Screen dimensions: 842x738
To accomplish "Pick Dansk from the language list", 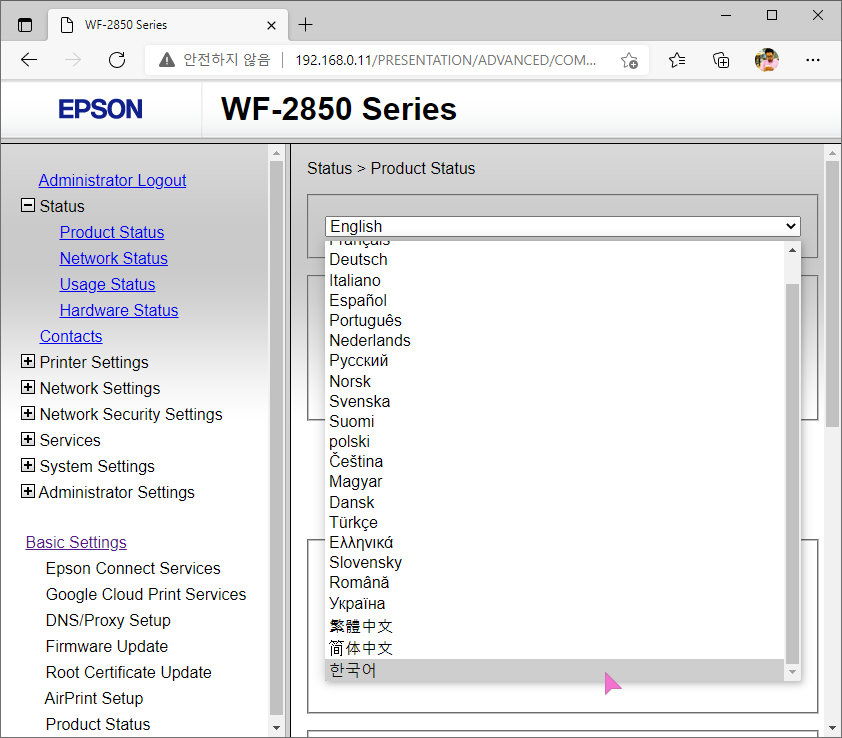I will click(x=555, y=502).
